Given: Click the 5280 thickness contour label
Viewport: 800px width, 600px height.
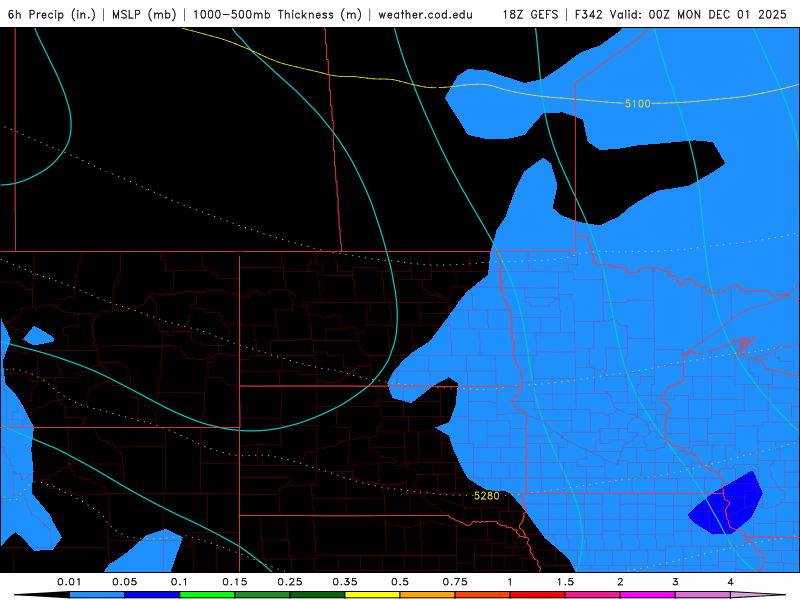Looking at the screenshot, I should click(486, 495).
